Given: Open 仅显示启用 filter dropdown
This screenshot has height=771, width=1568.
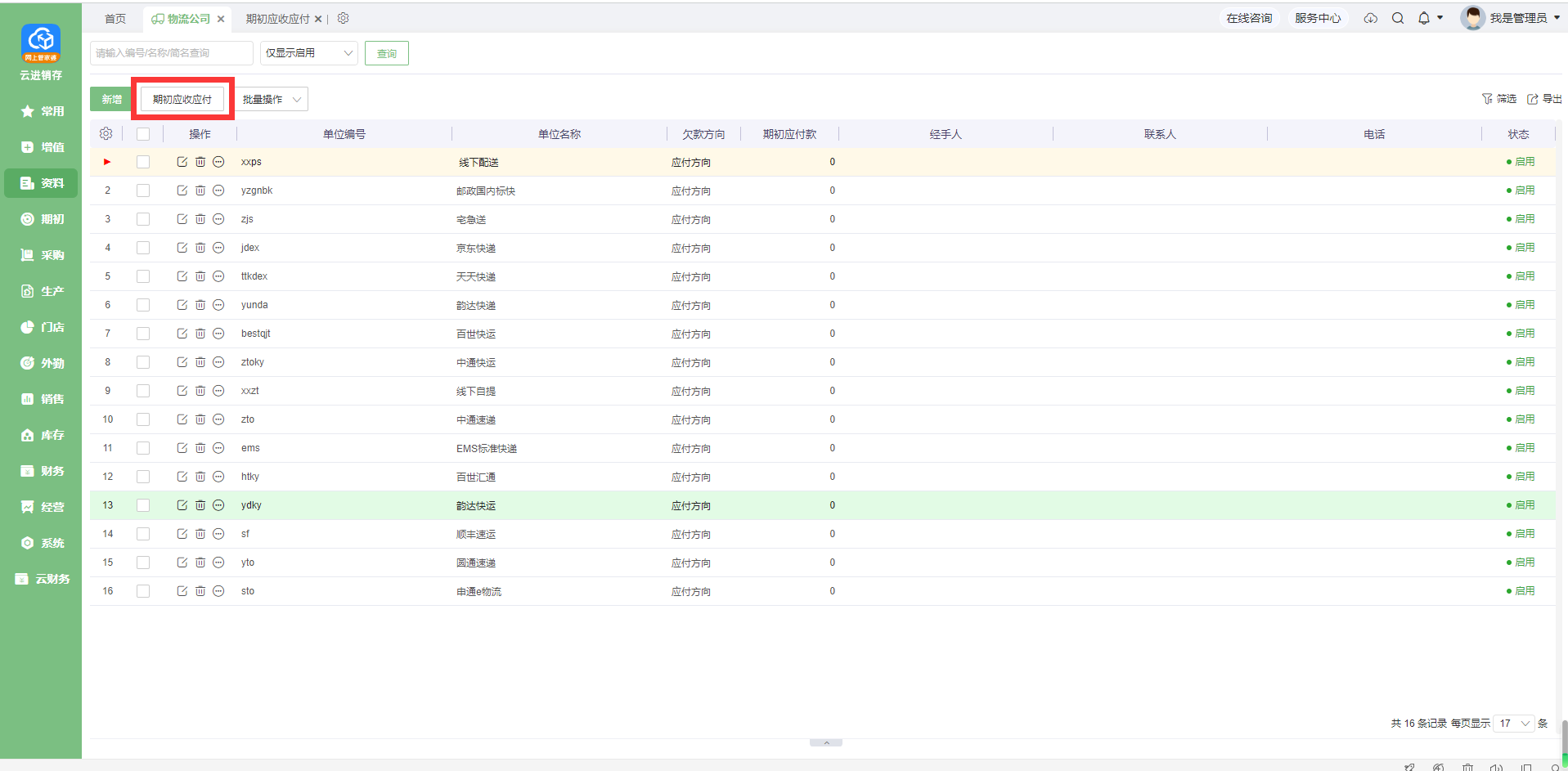Looking at the screenshot, I should [x=309, y=53].
